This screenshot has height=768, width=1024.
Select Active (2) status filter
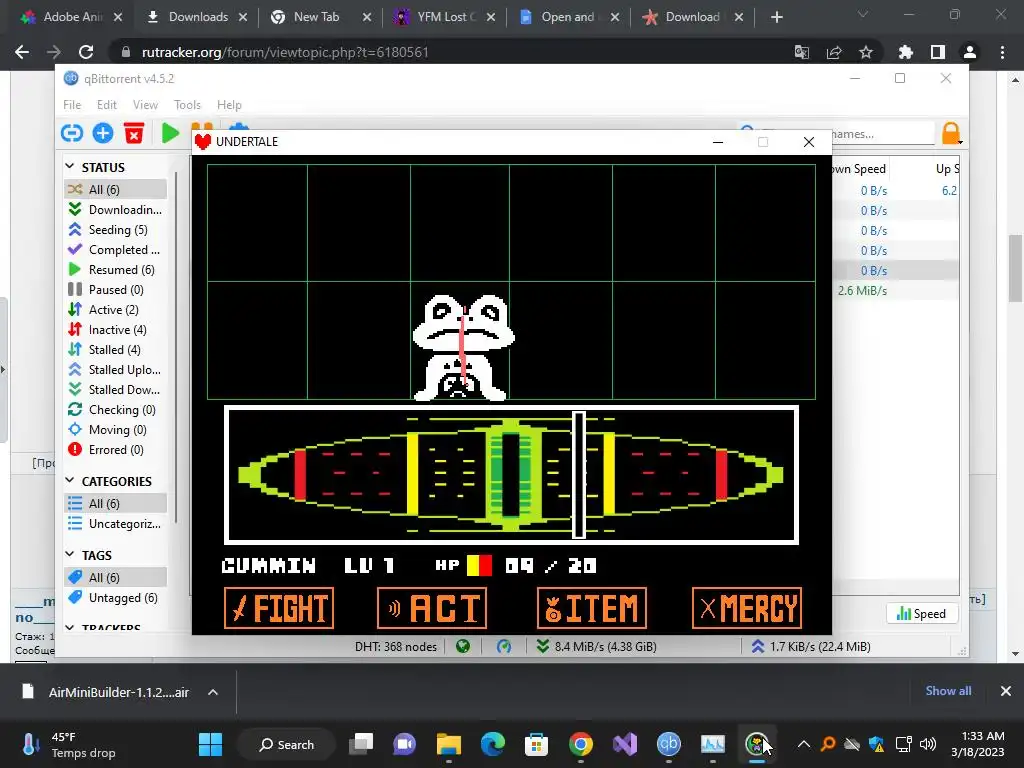pyautogui.click(x=115, y=310)
